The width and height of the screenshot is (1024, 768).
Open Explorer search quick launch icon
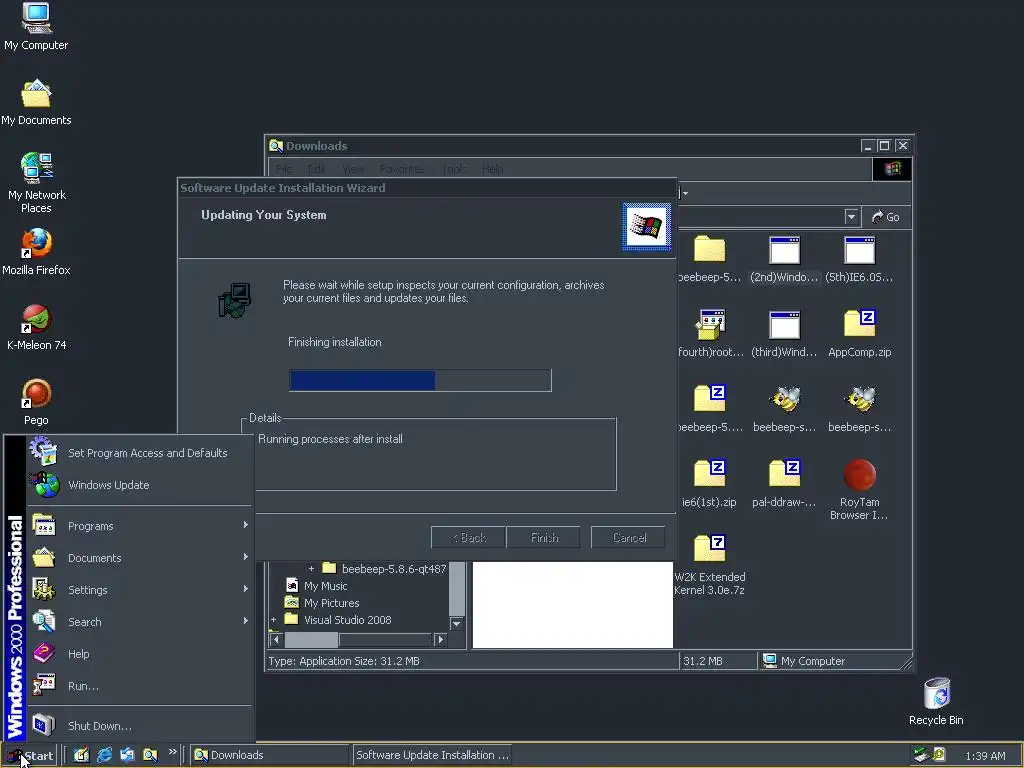(x=150, y=755)
